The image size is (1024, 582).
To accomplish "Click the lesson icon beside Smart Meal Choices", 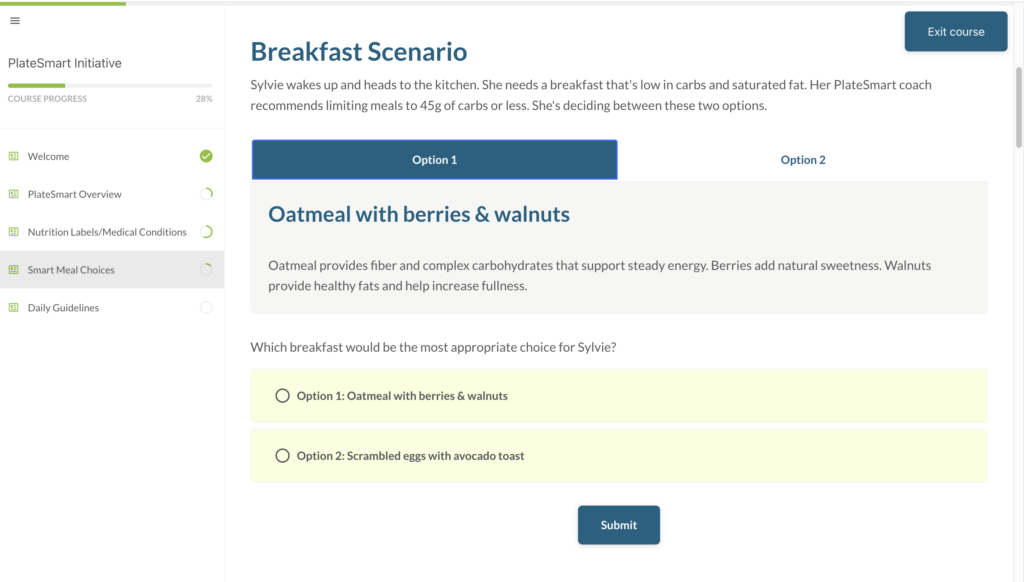I will (14, 270).
